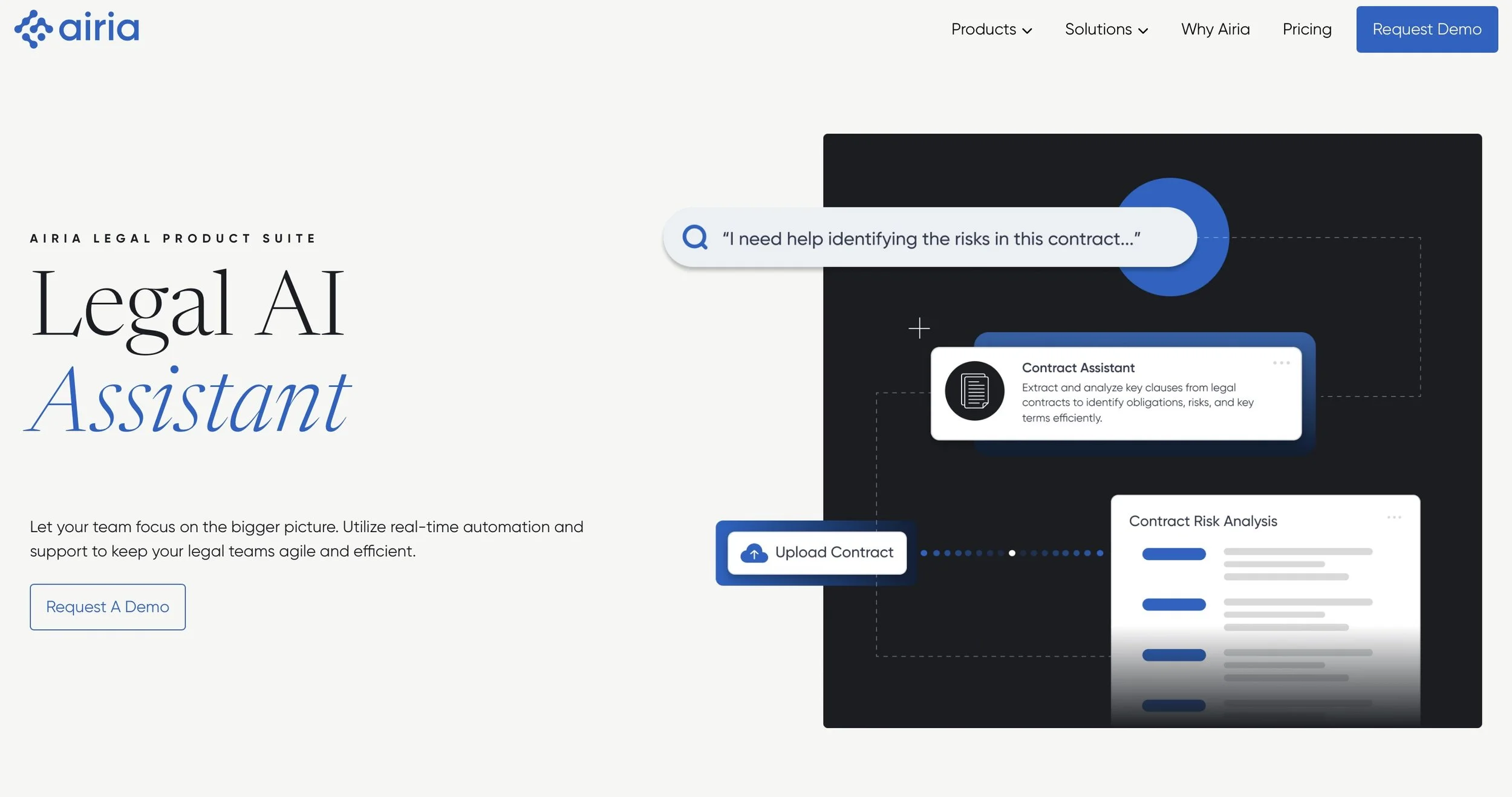Click the 'Extract and analyze key clauses' description
This screenshot has height=797, width=1512.
click(x=1138, y=402)
